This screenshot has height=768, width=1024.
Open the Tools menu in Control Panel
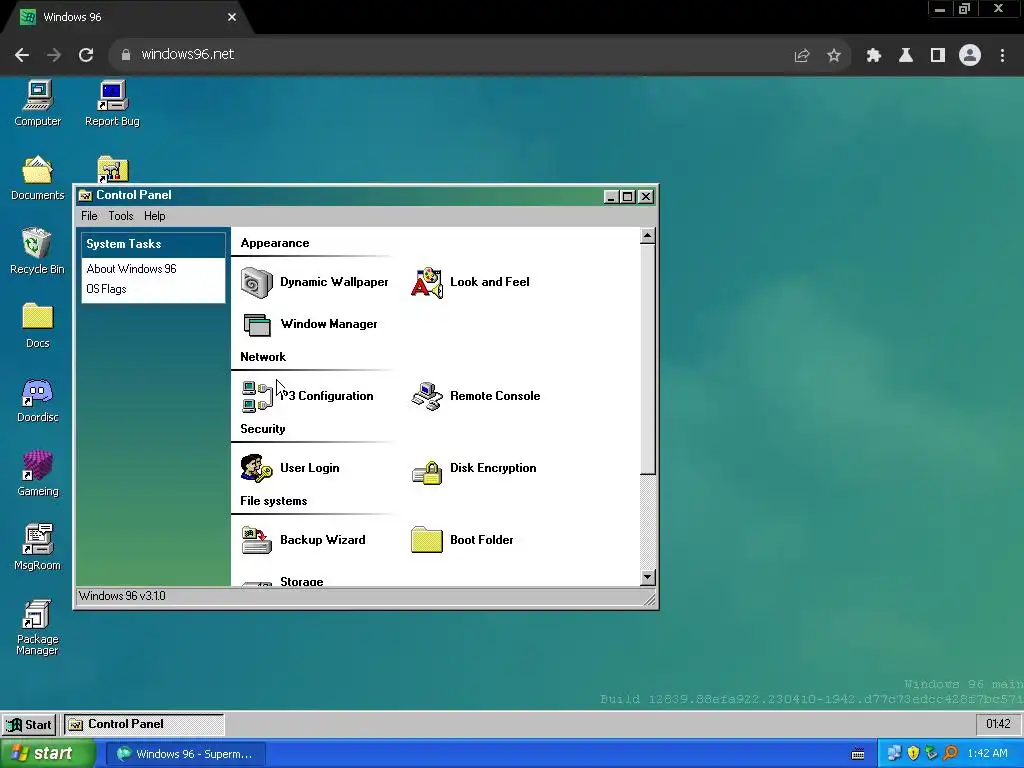(121, 216)
